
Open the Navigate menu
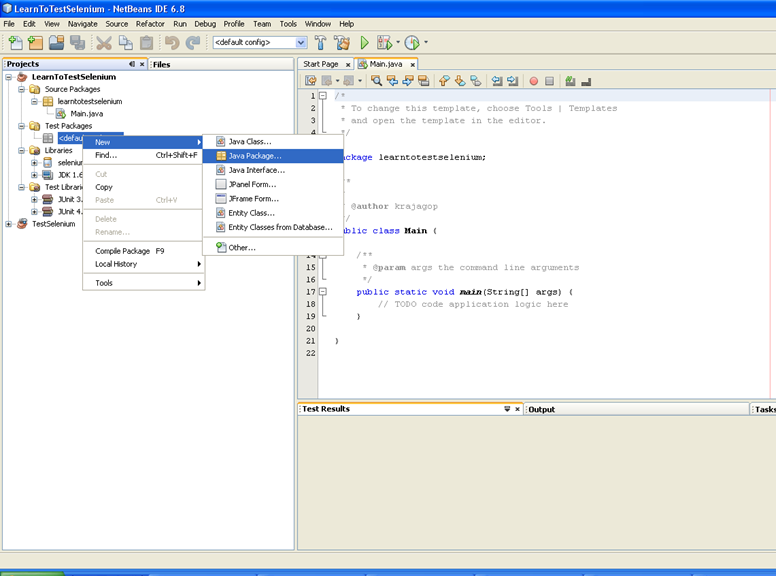83,24
